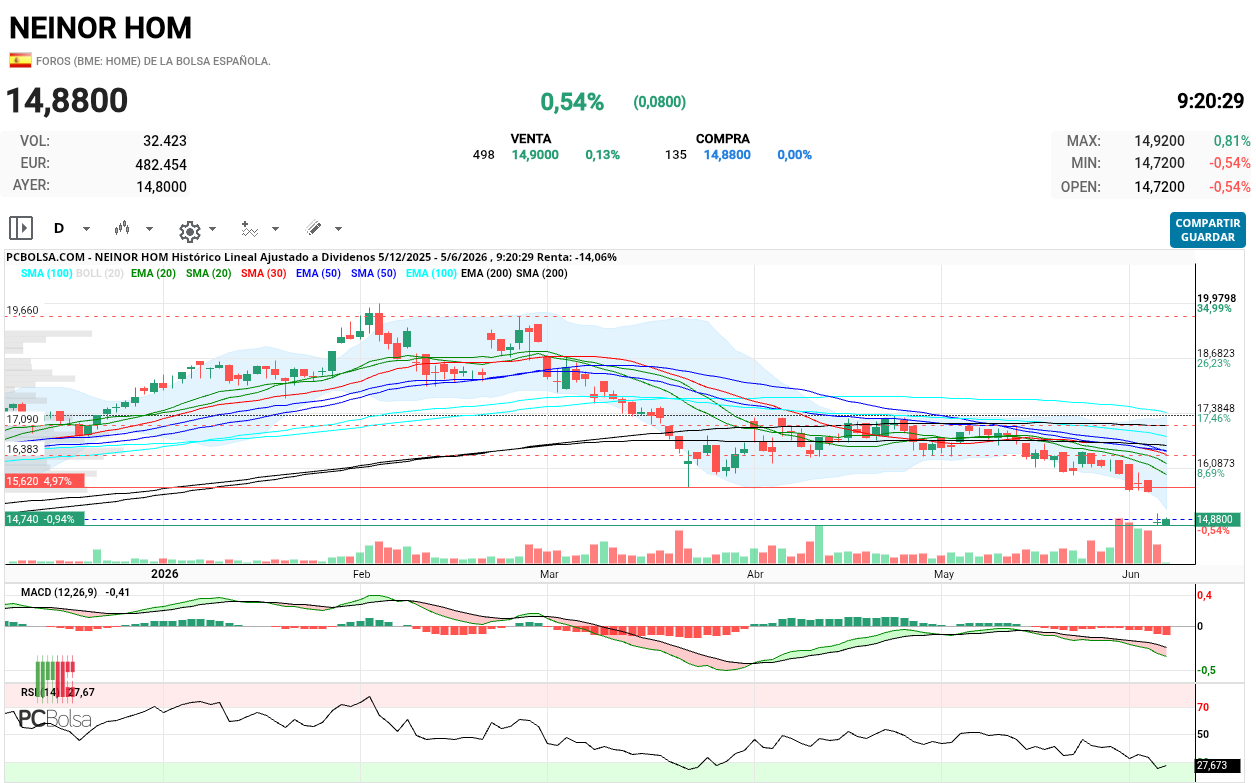The width and height of the screenshot is (1256, 783).
Task: Toggle the greyed BOLL (20) indicator
Action: (100, 273)
